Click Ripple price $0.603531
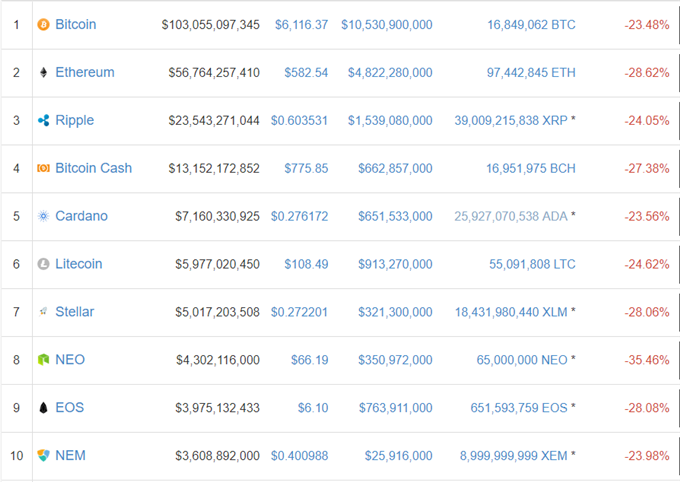Screen dimensions: 680x482 tap(299, 120)
